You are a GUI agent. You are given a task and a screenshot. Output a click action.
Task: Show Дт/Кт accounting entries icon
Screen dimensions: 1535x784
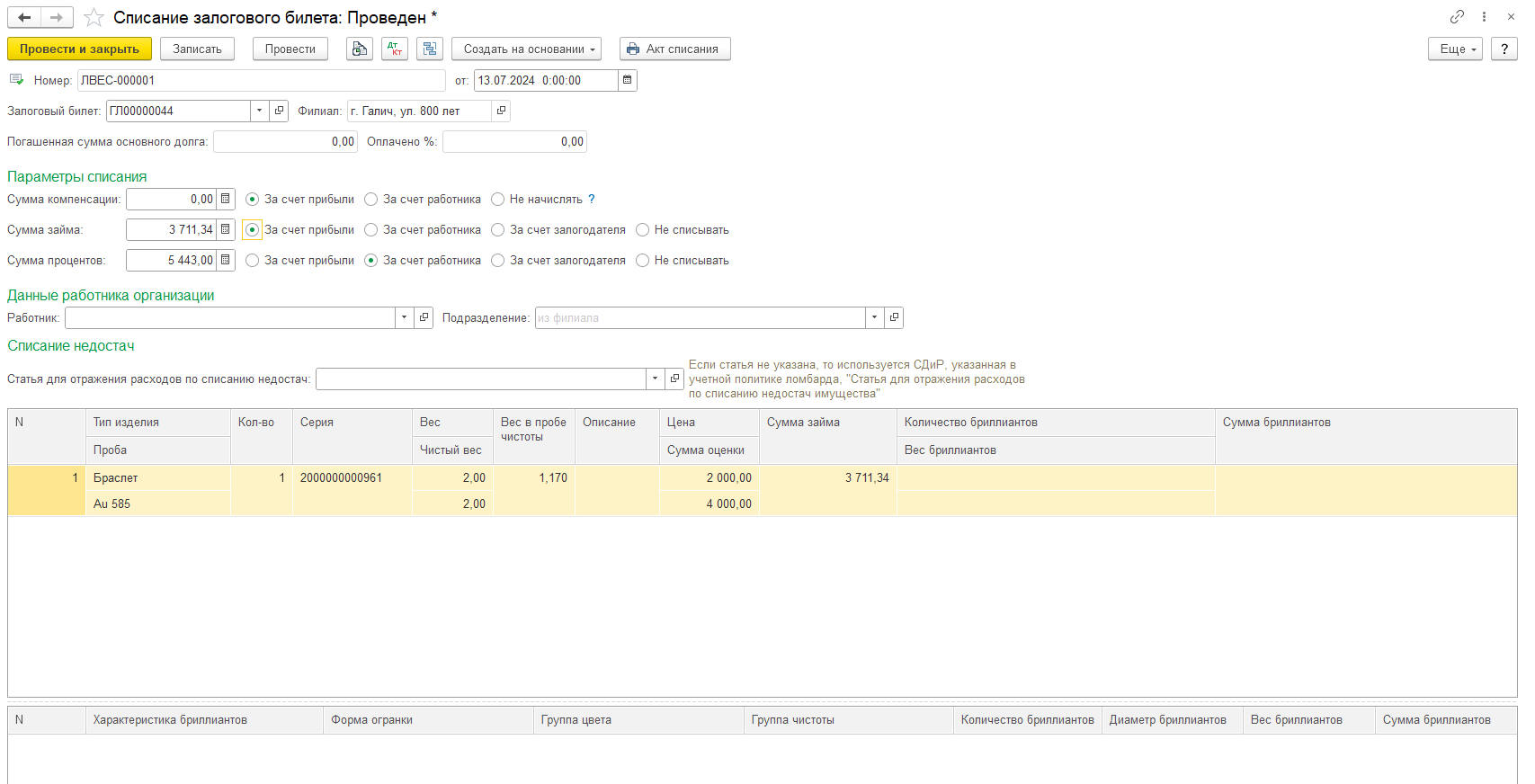pos(395,49)
